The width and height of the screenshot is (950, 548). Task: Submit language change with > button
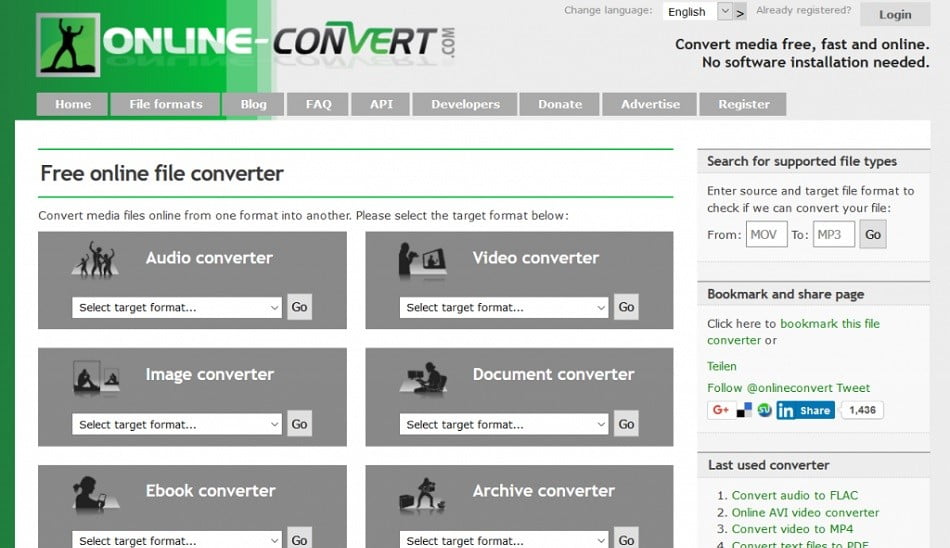point(740,12)
